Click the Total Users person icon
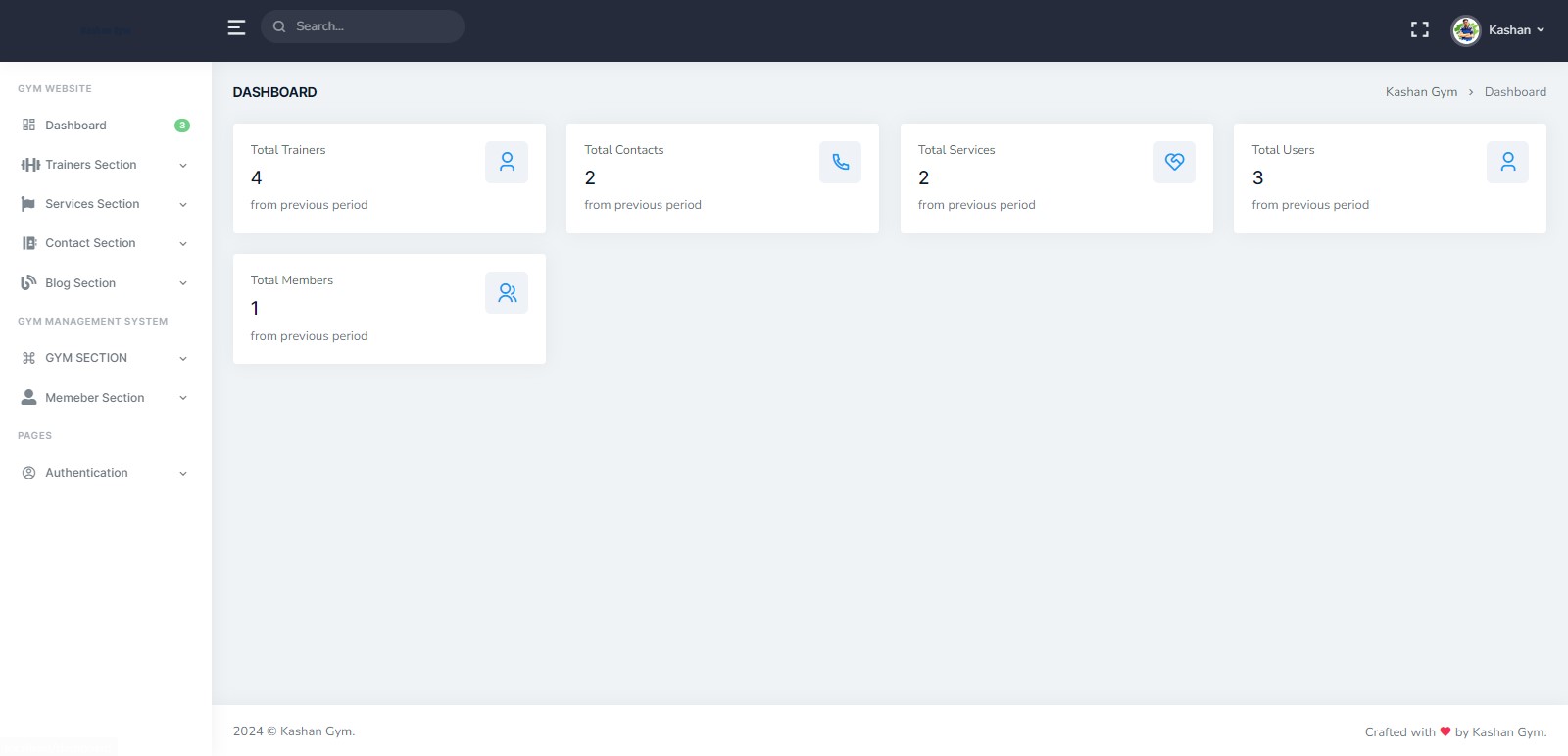 1507,162
